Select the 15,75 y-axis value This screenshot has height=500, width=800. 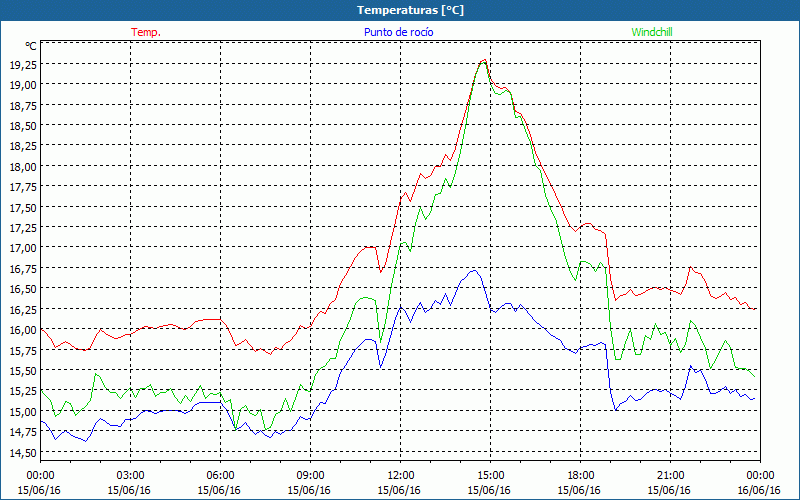tap(23, 349)
